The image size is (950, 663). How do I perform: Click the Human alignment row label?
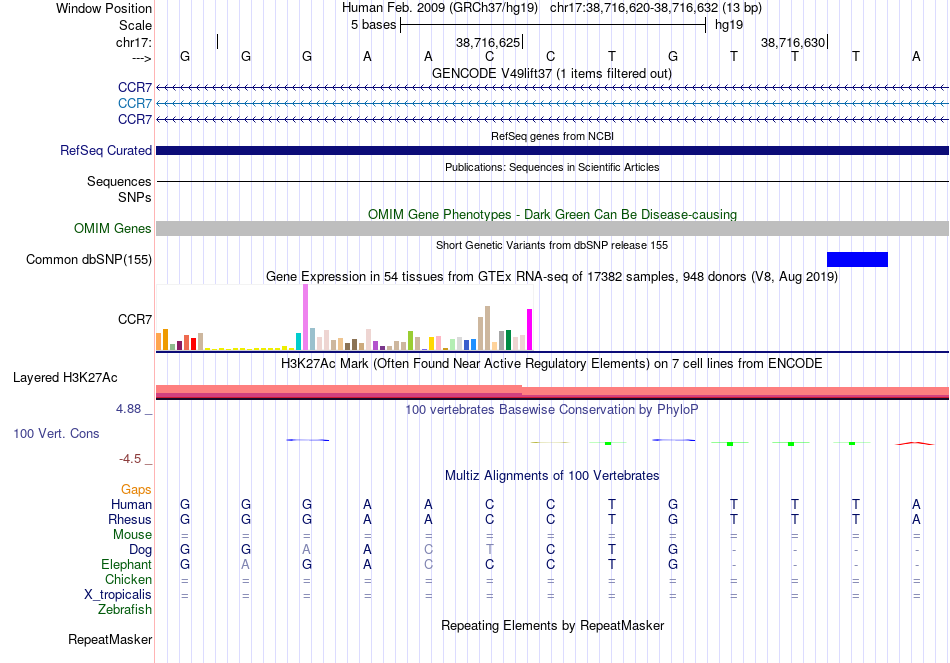pos(131,504)
